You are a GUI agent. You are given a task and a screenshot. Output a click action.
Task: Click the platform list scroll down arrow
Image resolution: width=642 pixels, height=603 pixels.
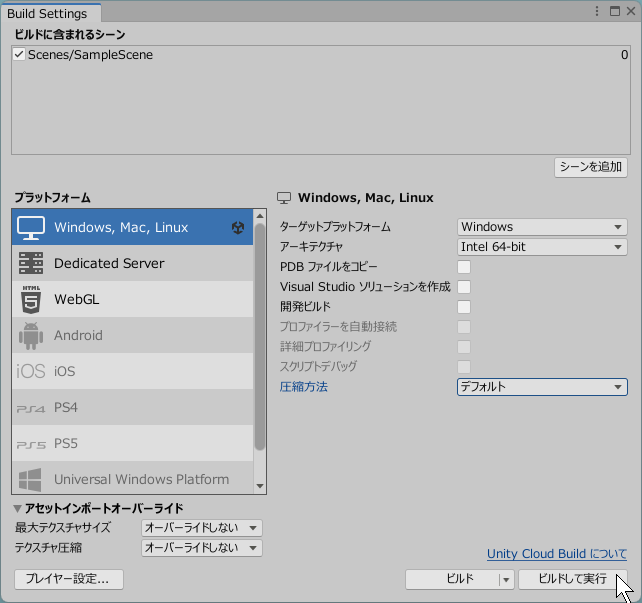pyautogui.click(x=260, y=486)
